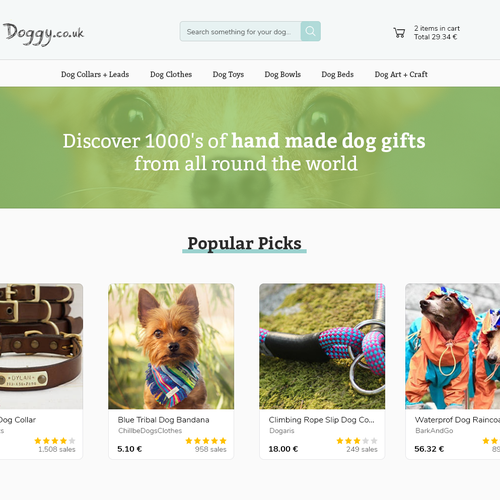Viewport: 500px width, 500px height.
Task: Focus the dog search input field
Action: (240, 31)
